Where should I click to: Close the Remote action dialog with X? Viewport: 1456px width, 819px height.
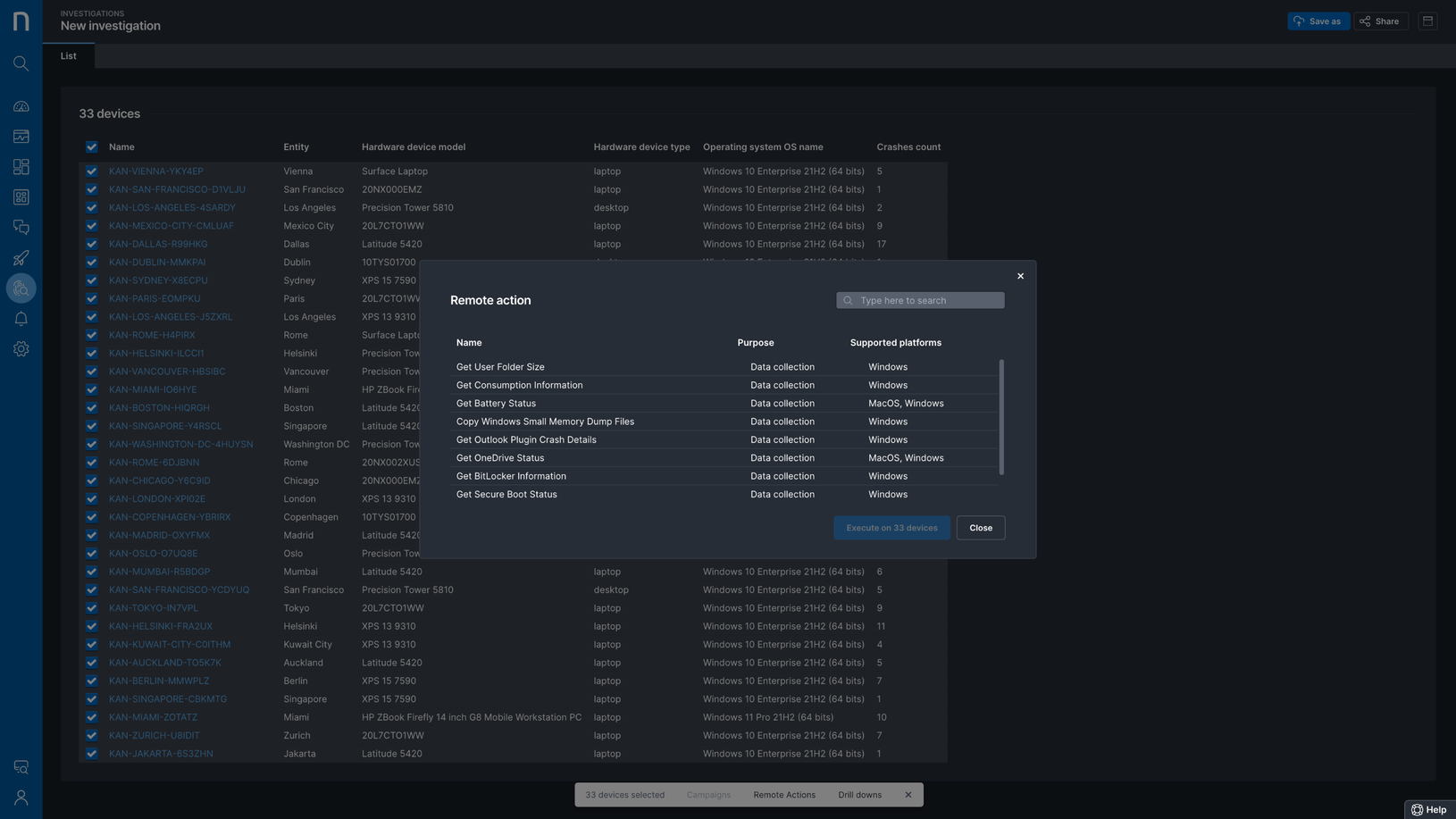(x=1020, y=276)
